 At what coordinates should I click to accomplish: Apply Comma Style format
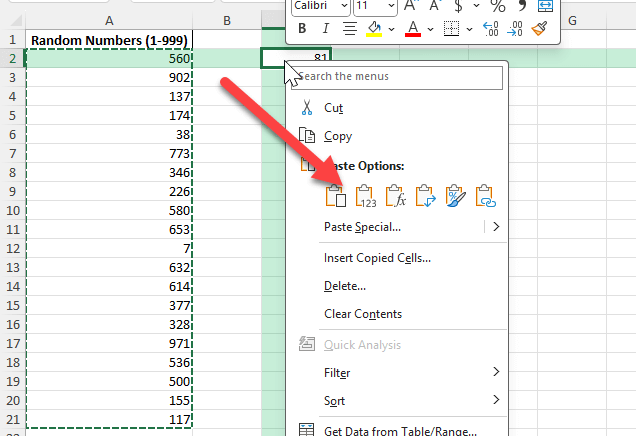tap(522, 6)
